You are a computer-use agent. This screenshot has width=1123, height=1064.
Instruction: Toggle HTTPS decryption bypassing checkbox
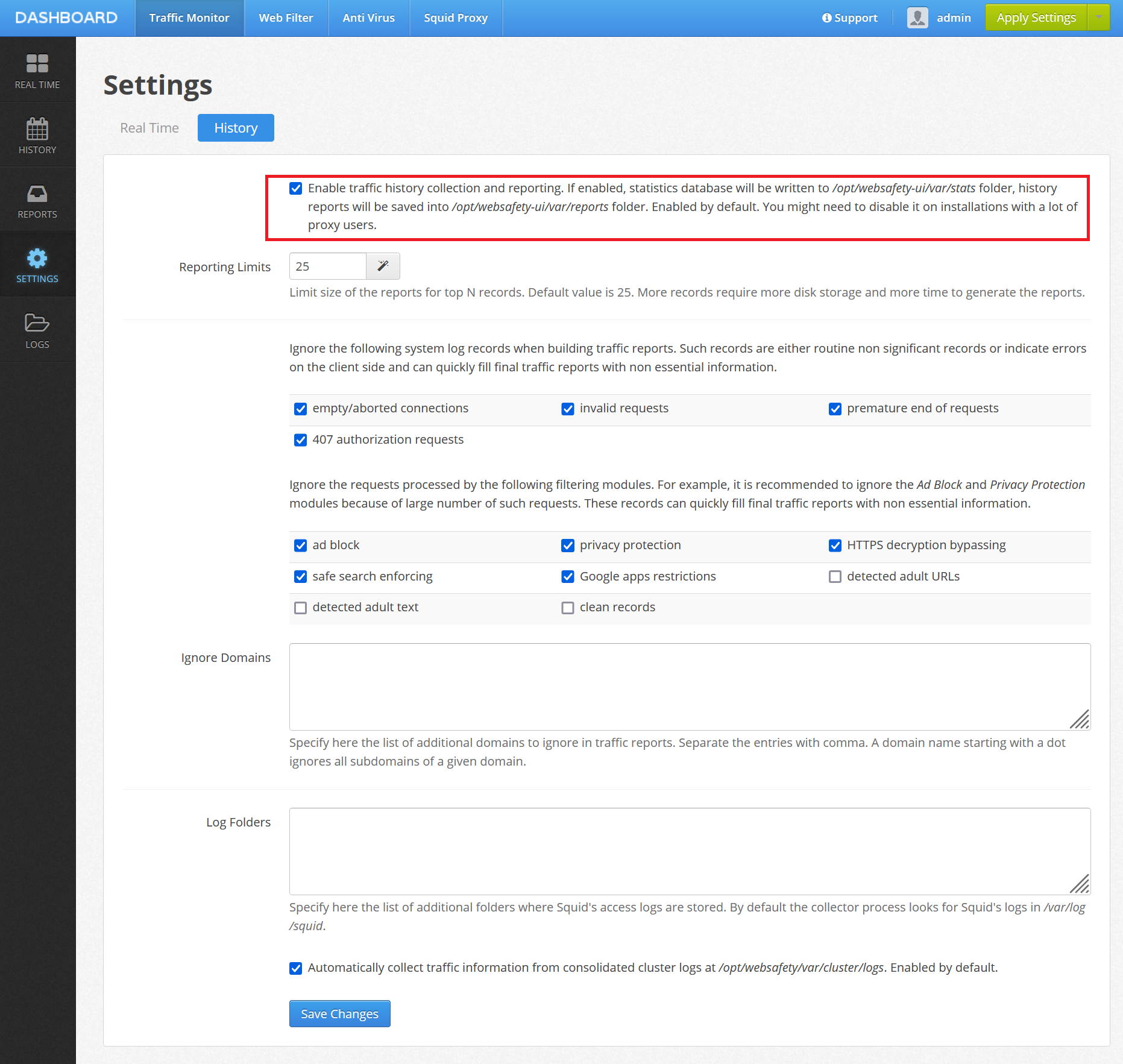click(835, 546)
